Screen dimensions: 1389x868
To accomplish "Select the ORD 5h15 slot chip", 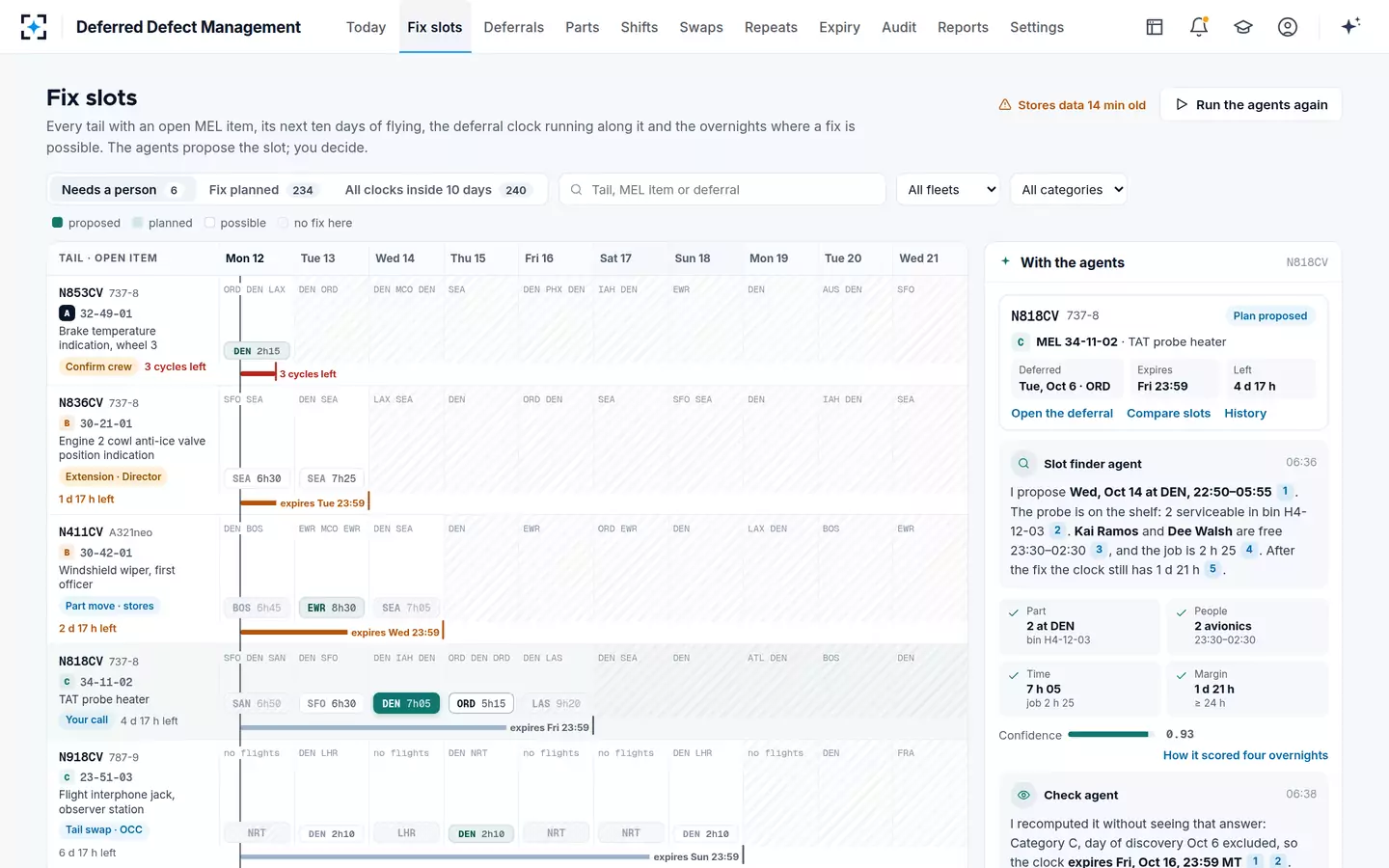I will point(481,704).
